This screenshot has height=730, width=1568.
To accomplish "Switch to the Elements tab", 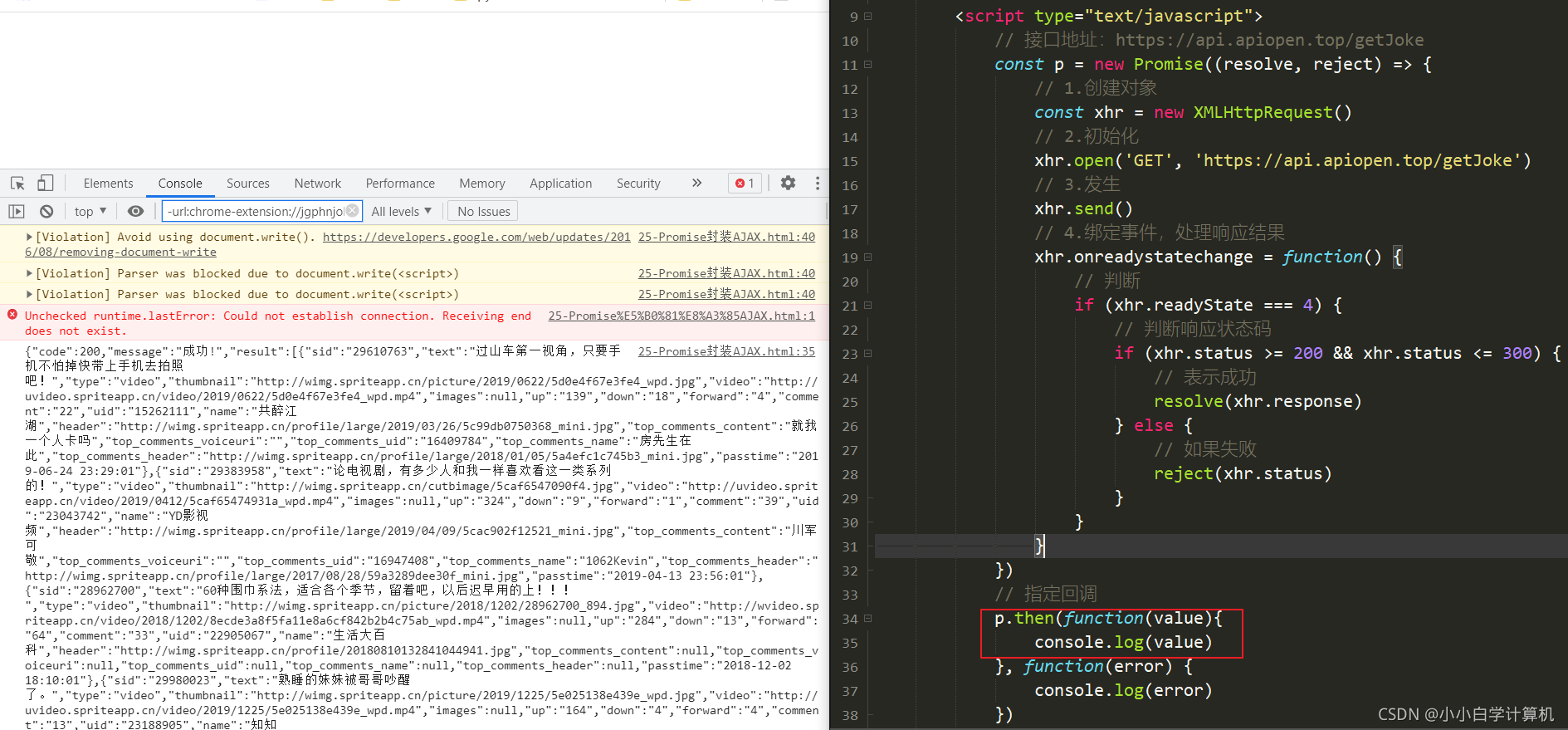I will click(x=108, y=184).
